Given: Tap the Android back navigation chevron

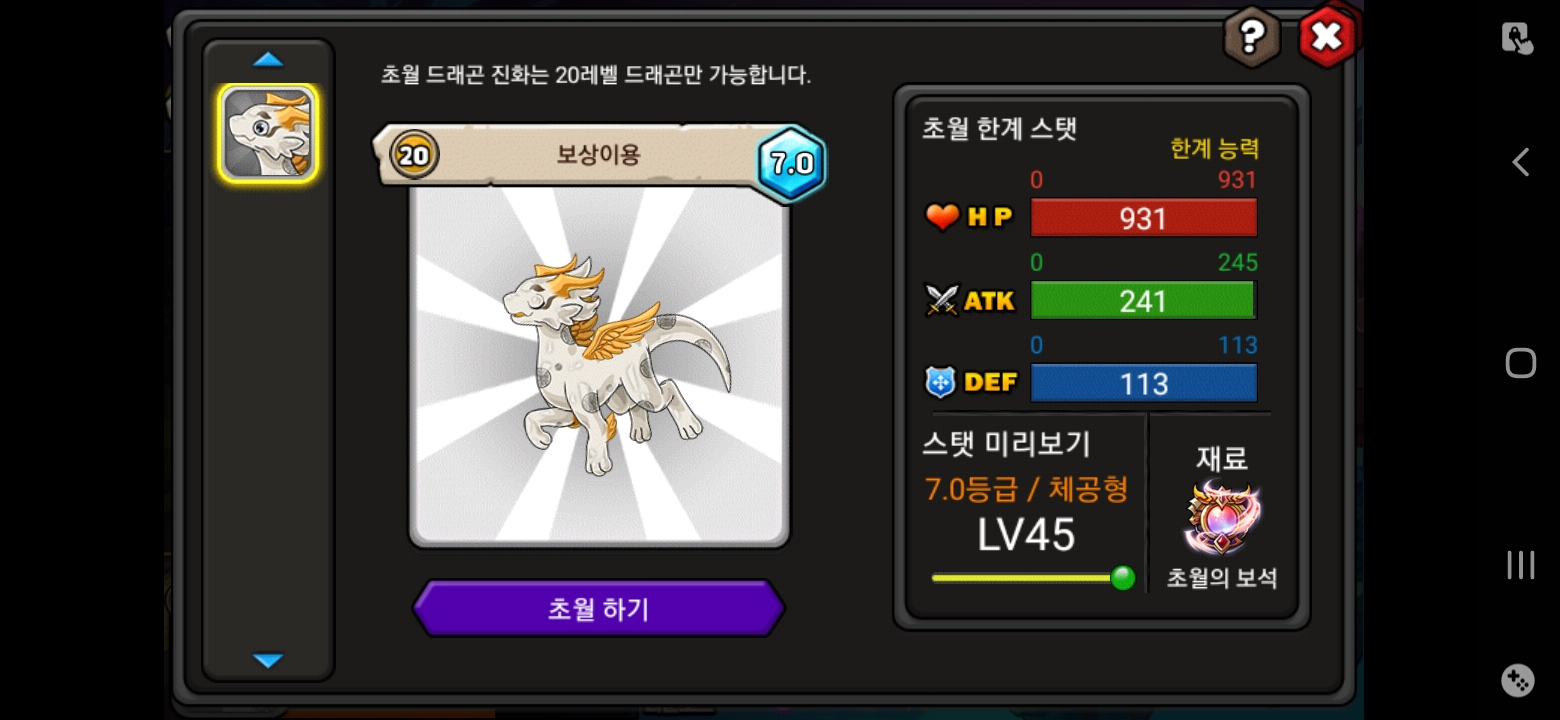Looking at the screenshot, I should 1520,162.
